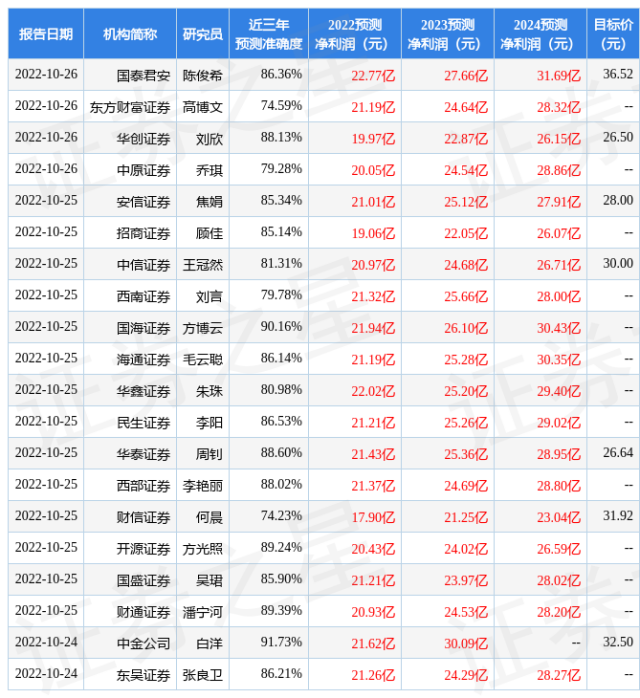The image size is (640, 698).
Task: Click target price 31.92
Action: click(x=618, y=515)
